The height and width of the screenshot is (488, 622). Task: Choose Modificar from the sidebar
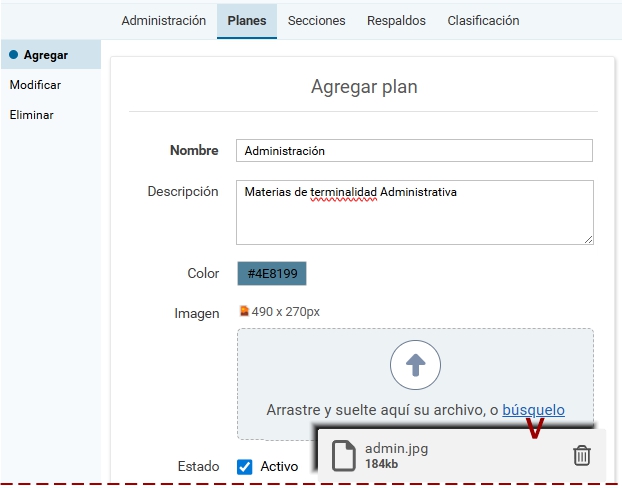coord(35,85)
